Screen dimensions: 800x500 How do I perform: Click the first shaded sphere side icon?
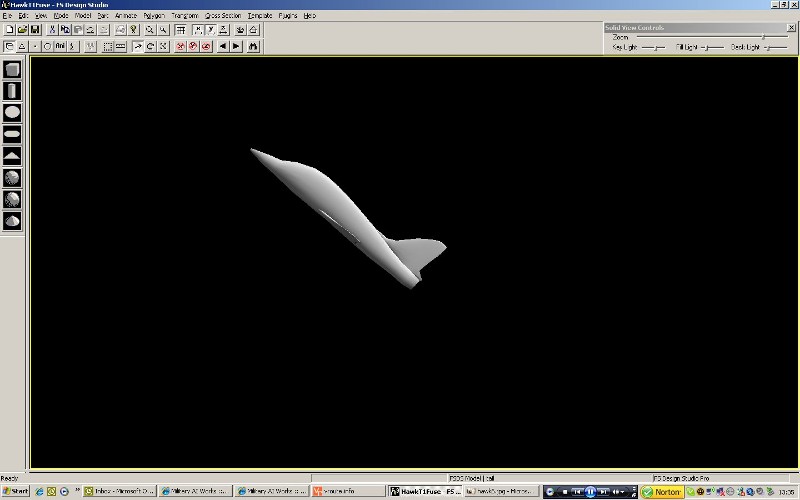(12, 178)
